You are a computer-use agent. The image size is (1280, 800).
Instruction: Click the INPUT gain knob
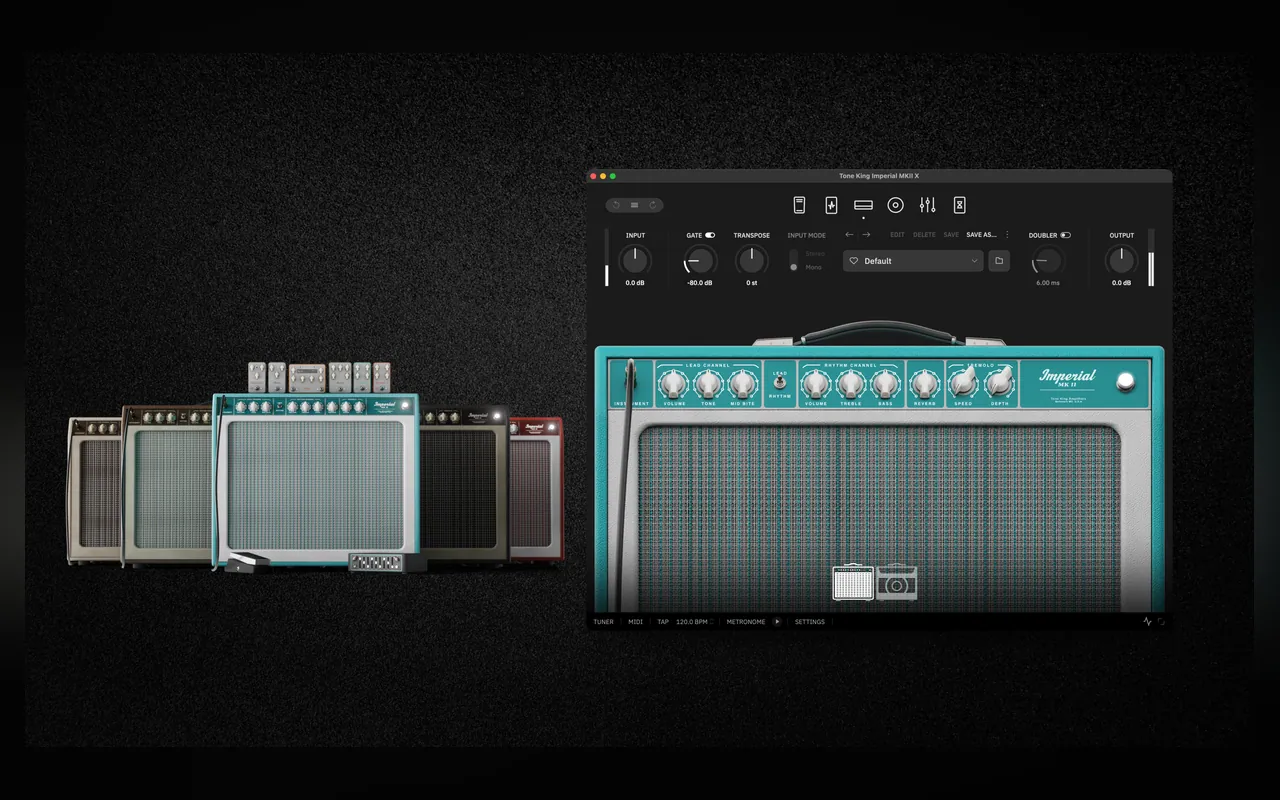coord(635,261)
